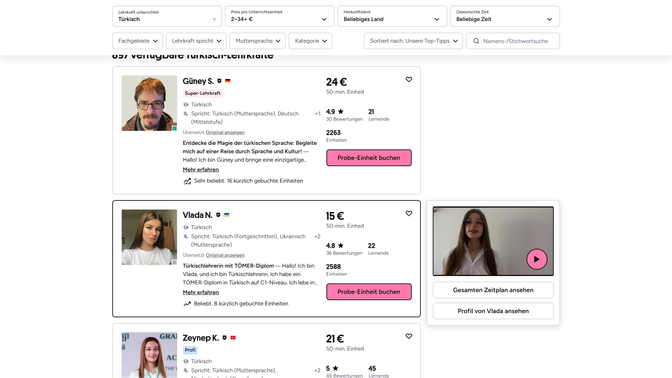Click the 4.9 star rating of Güney S.

point(335,111)
